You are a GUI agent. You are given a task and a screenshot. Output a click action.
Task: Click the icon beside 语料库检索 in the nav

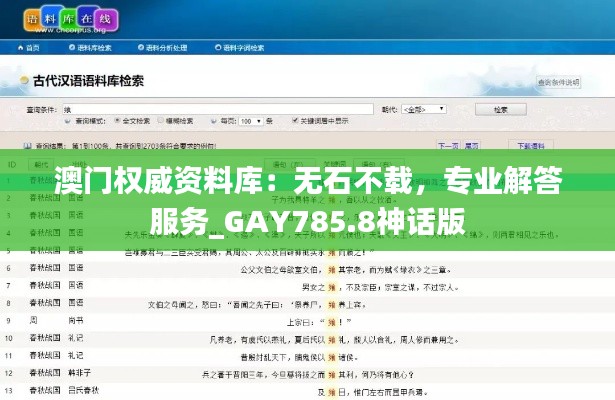click(69, 47)
